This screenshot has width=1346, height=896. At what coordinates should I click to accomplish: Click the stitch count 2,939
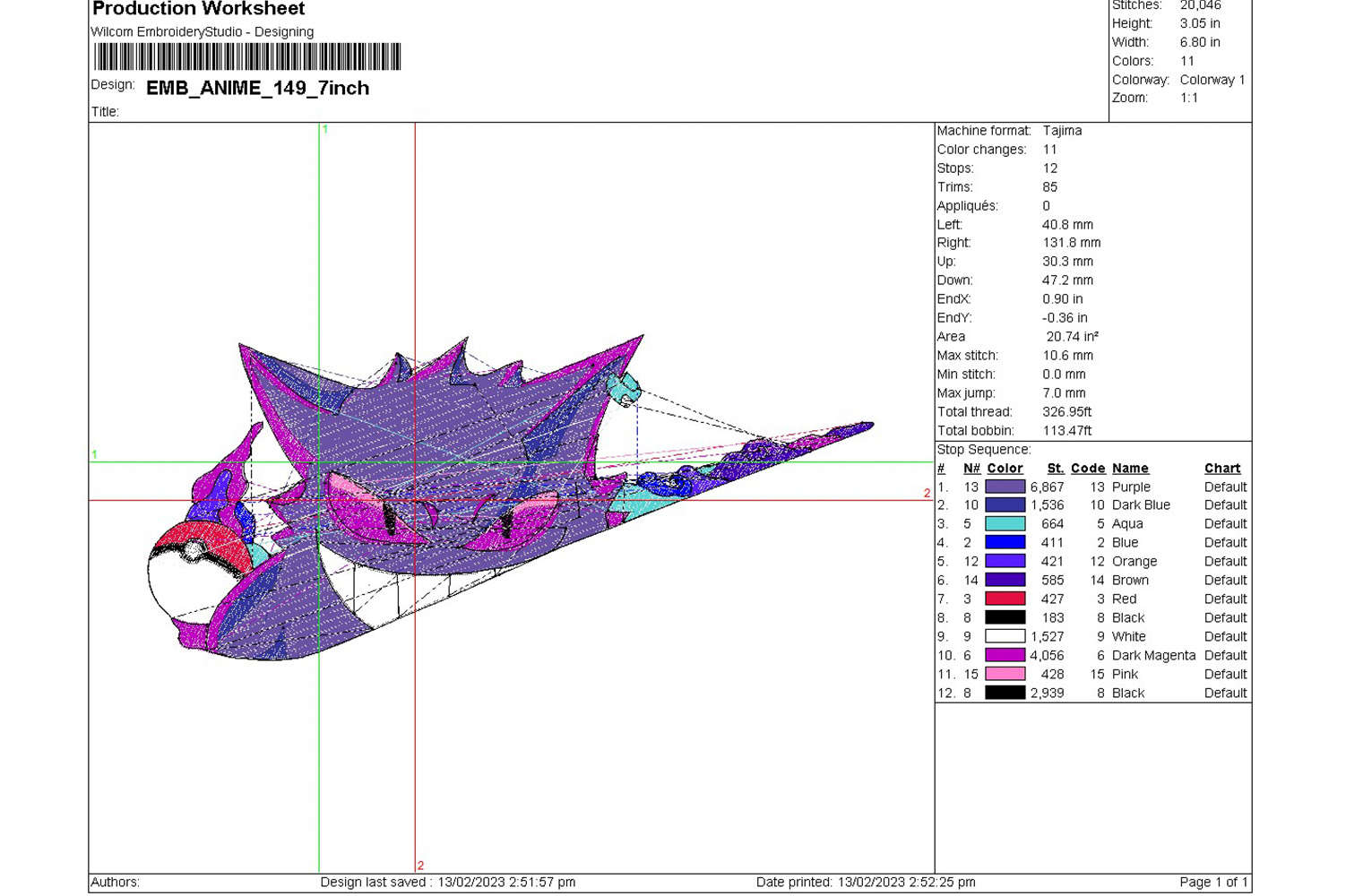[1048, 694]
